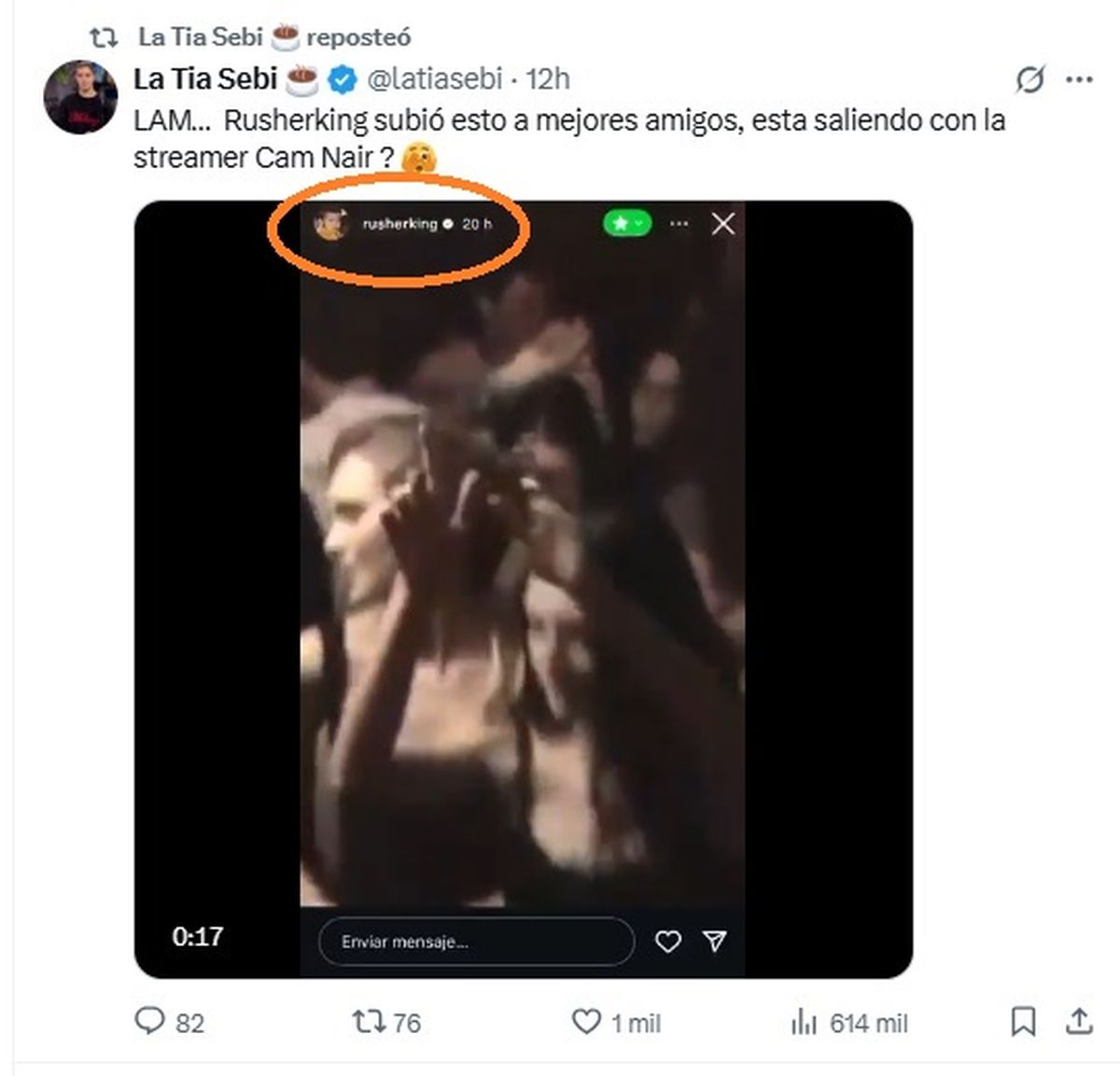
Task: Expand the green close friends badge
Action: [626, 224]
